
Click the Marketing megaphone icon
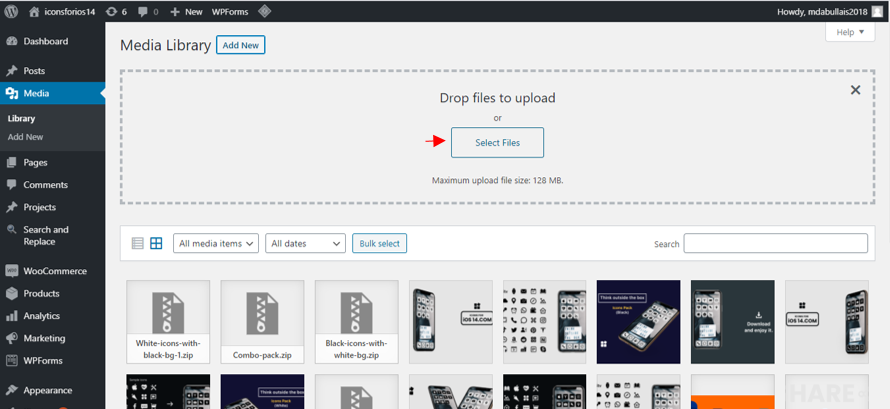(x=11, y=338)
